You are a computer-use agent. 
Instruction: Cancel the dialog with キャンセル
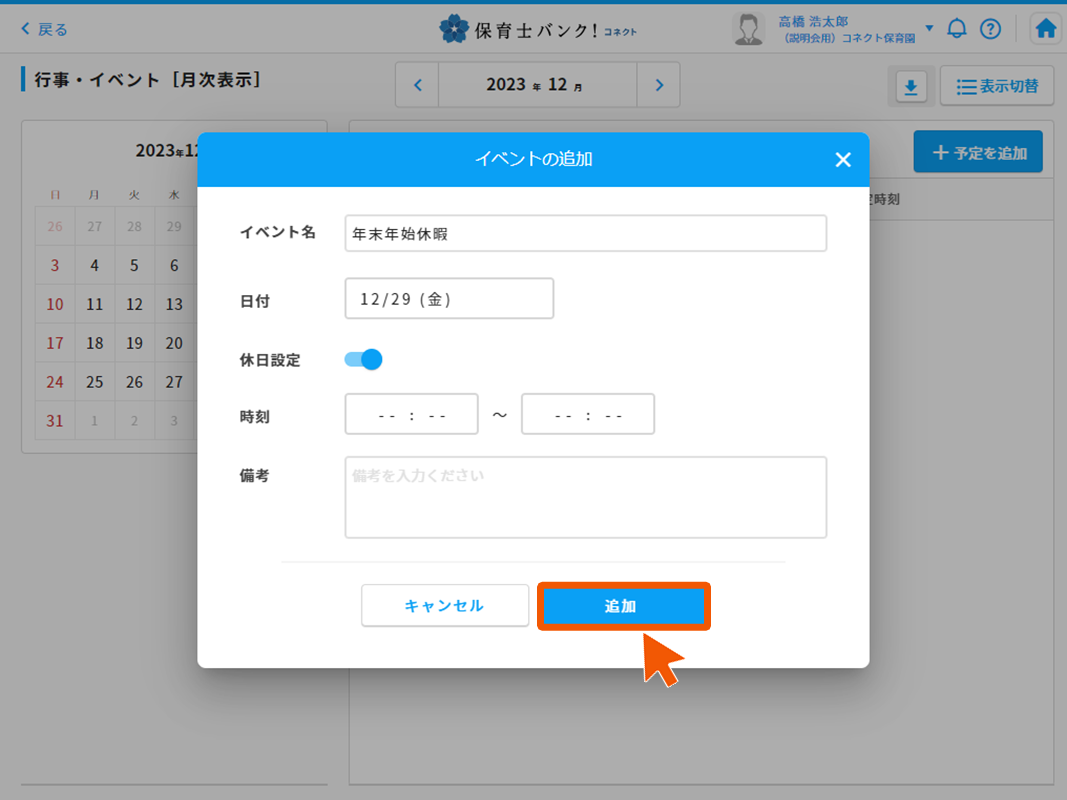pos(444,605)
